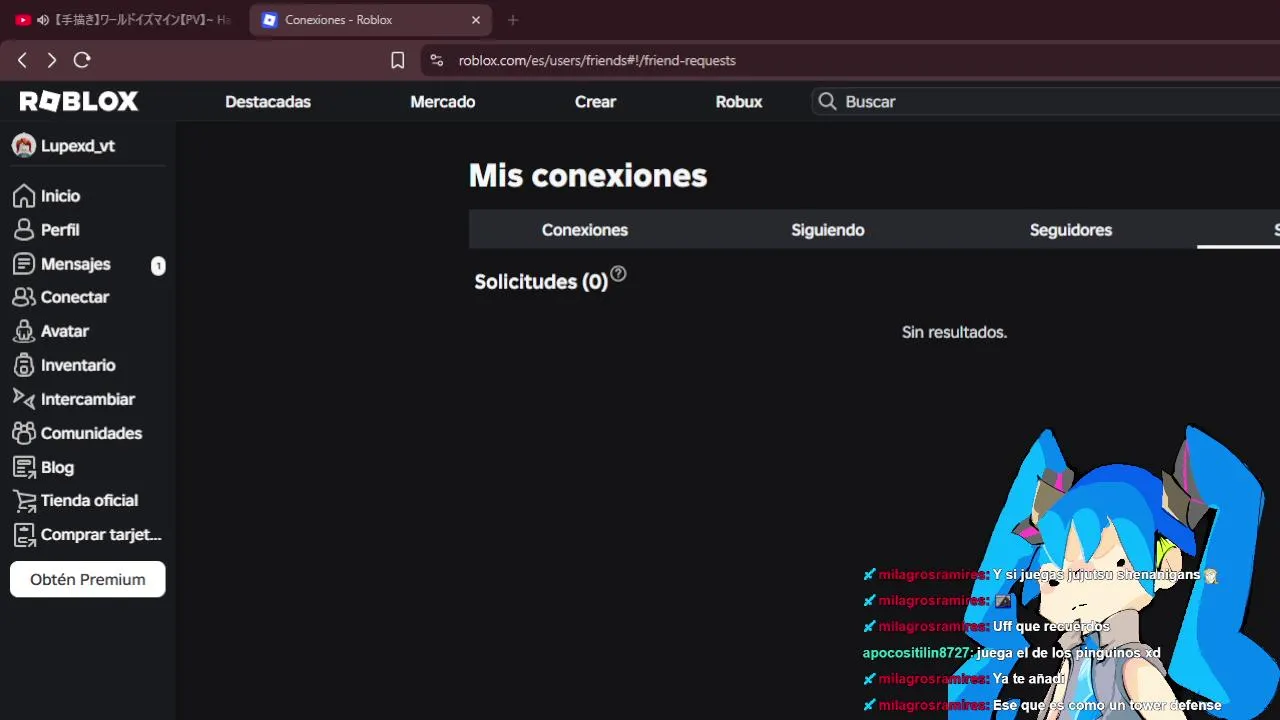Click the Solicitudes (0) label

click(541, 282)
